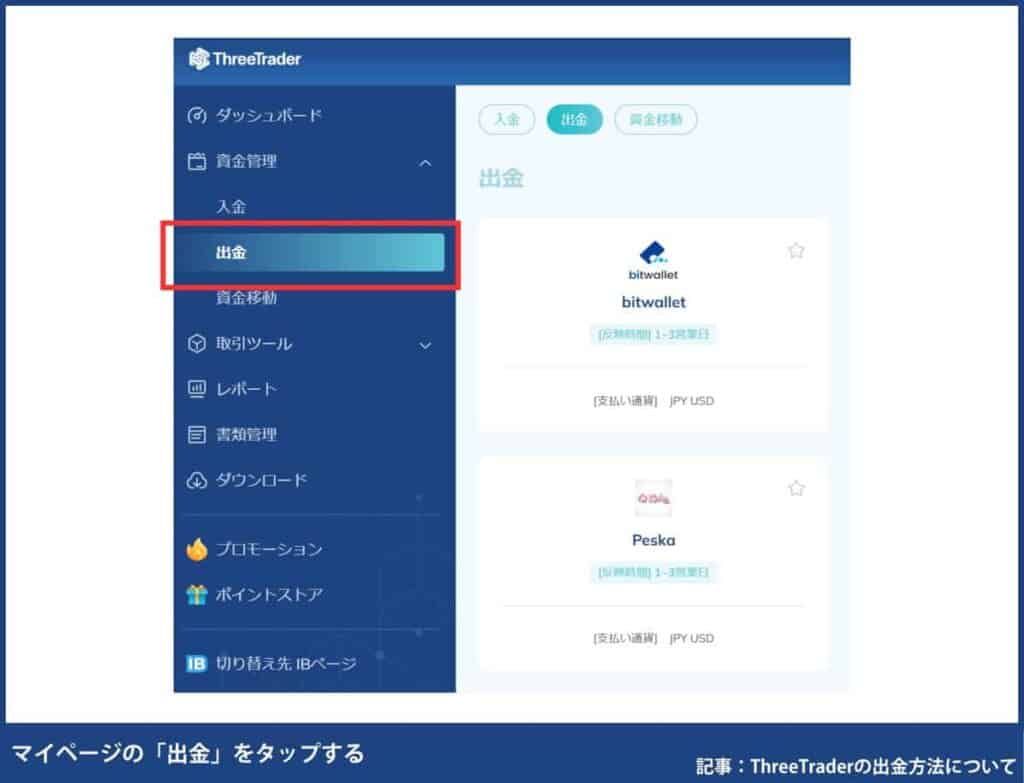The height and width of the screenshot is (783, 1024).
Task: Open the ダッシュボード gauge icon
Action: [x=197, y=116]
